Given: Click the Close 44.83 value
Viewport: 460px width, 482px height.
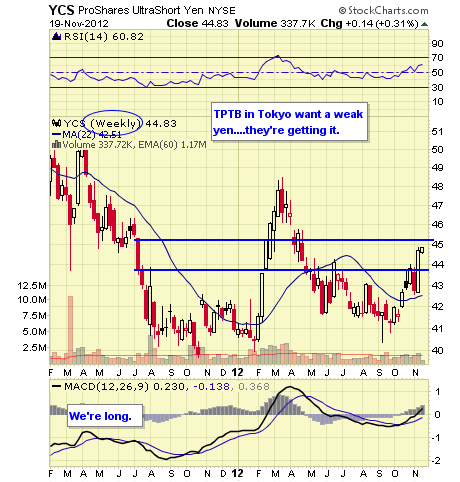Looking at the screenshot, I should (197, 23).
